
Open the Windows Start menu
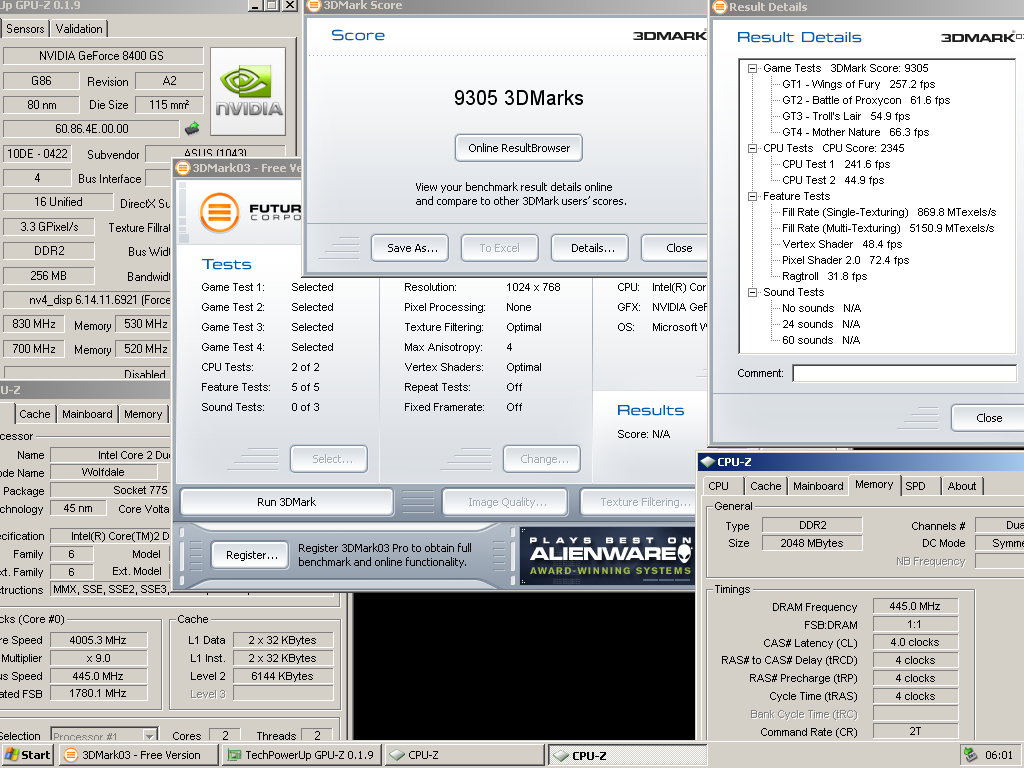27,755
